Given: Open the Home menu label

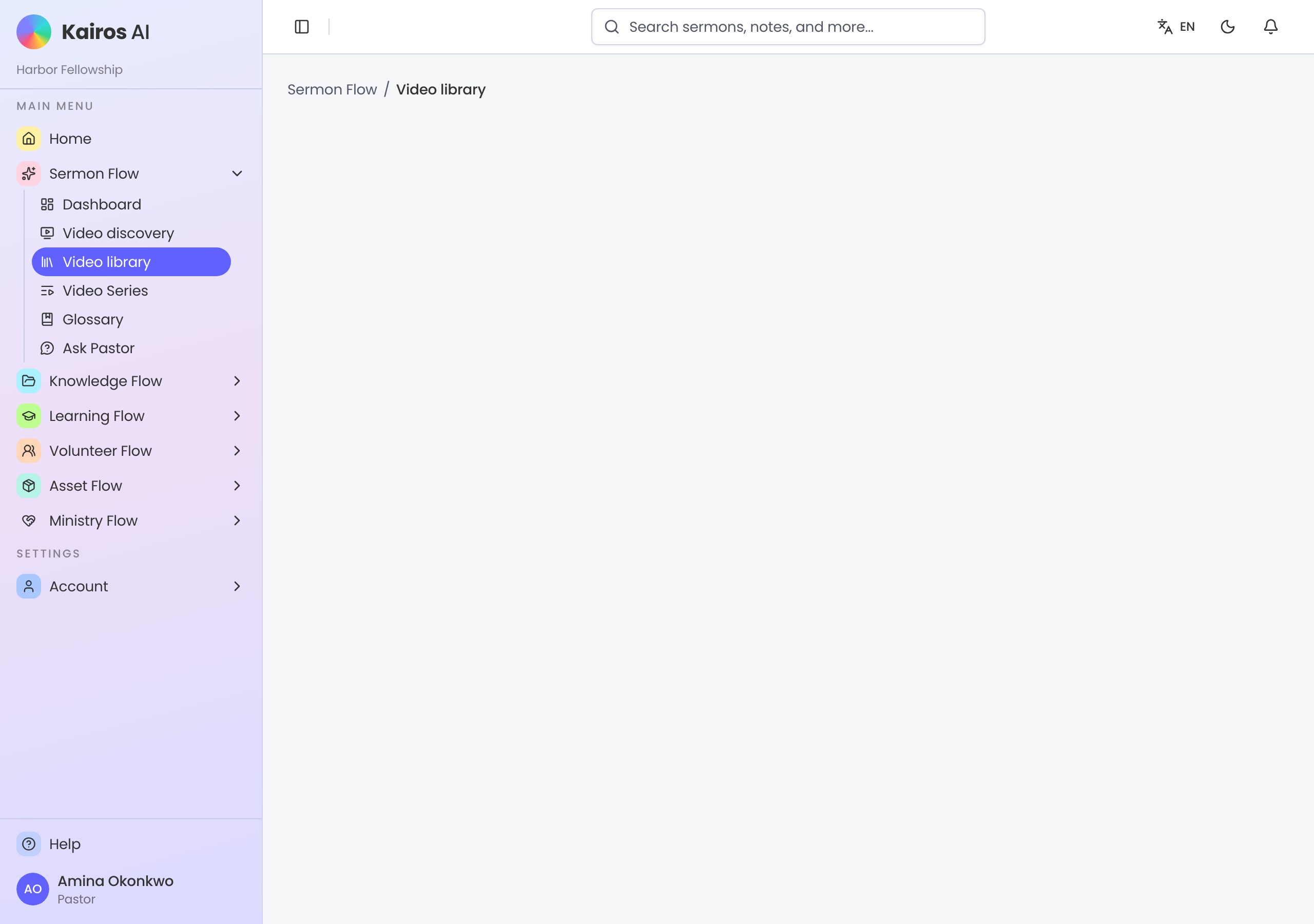Looking at the screenshot, I should click(70, 139).
